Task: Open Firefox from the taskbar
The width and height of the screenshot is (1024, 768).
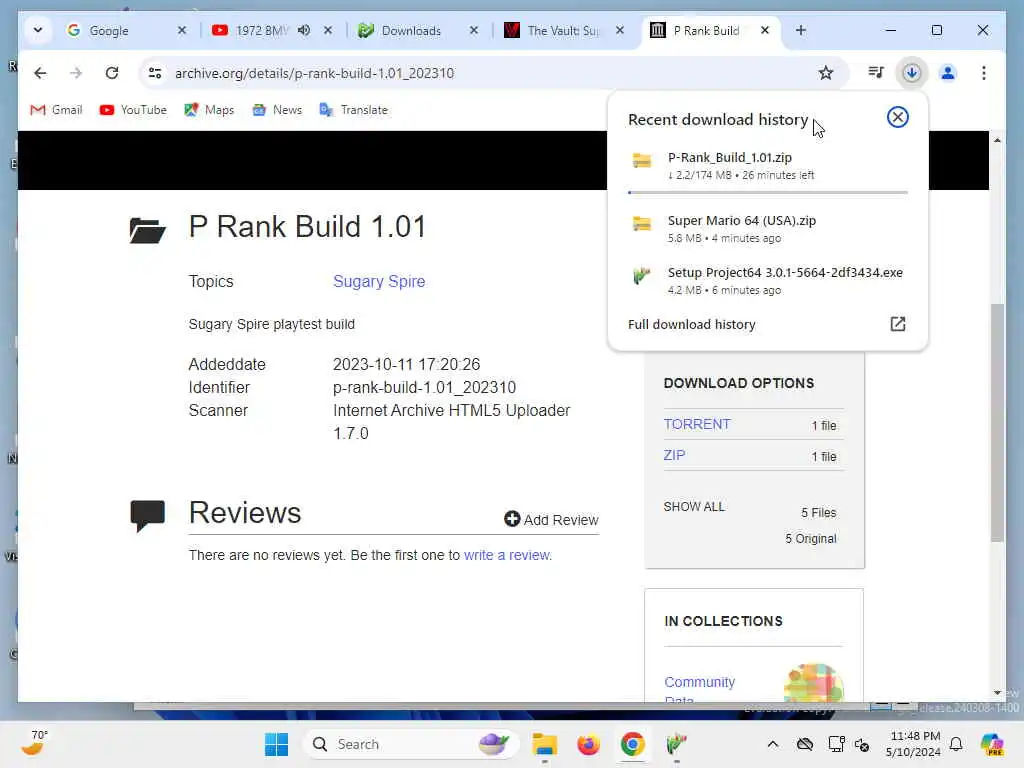Action: 588,744
